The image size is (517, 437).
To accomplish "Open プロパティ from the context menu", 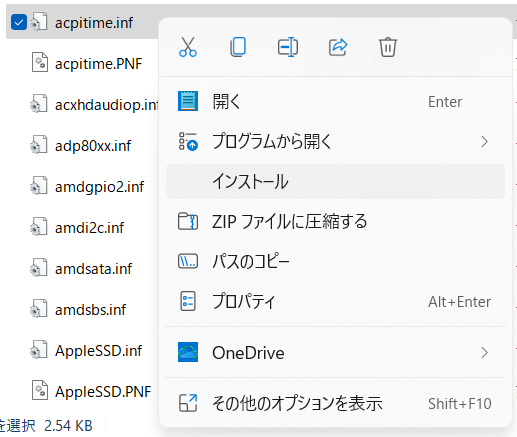I will click(335, 301).
